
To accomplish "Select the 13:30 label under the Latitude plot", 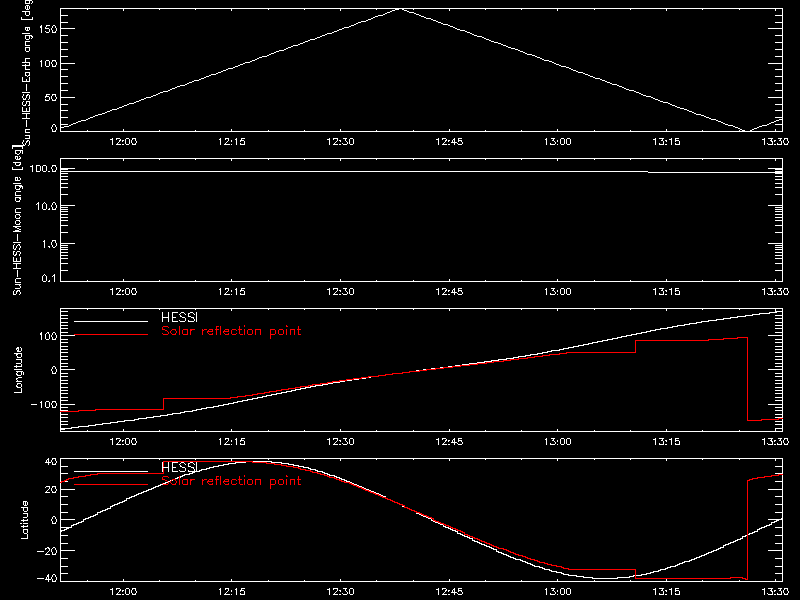I will [775, 591].
